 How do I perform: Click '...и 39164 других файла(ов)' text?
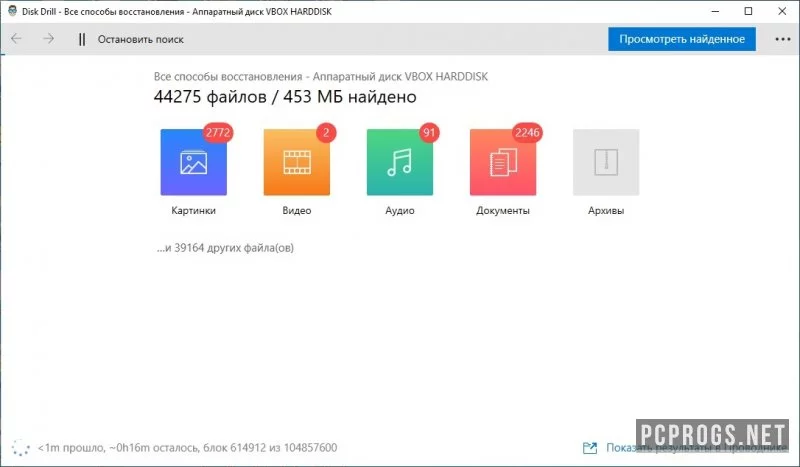tap(225, 248)
